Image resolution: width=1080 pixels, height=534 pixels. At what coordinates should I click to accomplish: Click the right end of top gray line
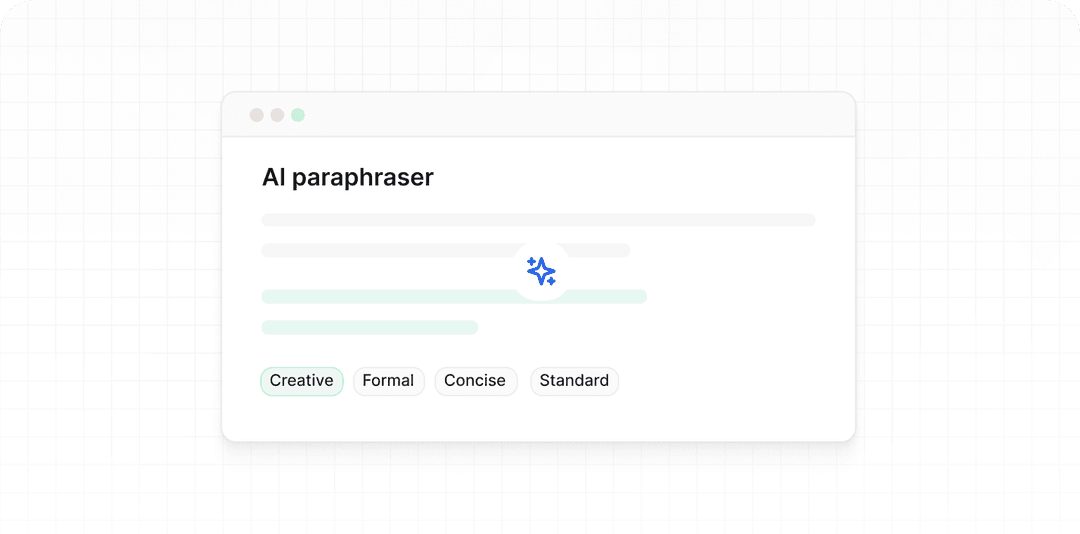(808, 220)
